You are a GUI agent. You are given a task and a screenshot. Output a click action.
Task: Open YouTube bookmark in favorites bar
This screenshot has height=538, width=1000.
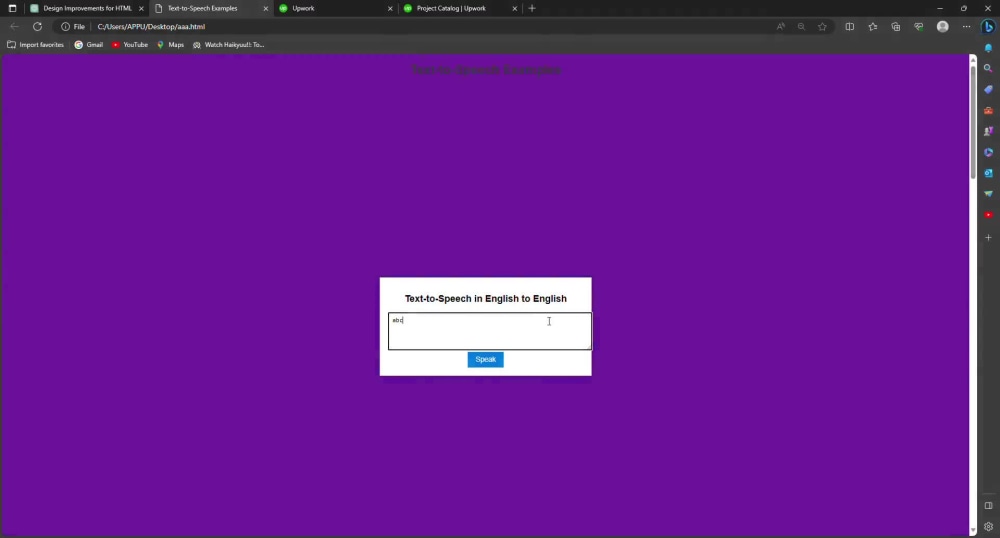(x=129, y=45)
